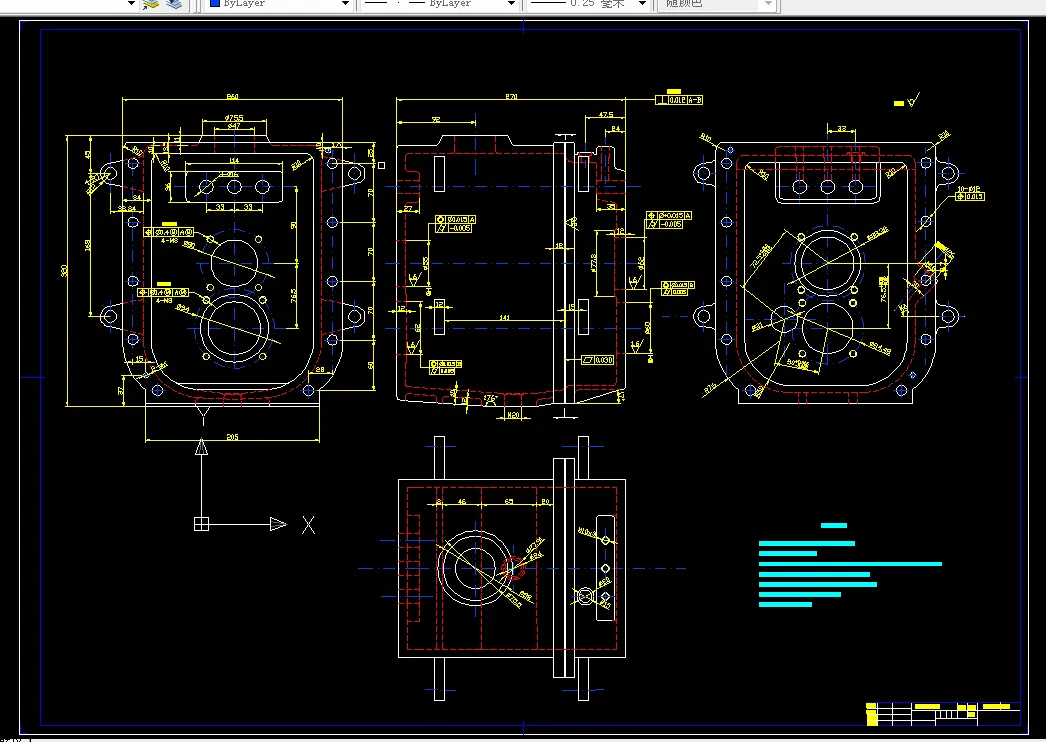Select the 114 dimension in front view

(234, 161)
